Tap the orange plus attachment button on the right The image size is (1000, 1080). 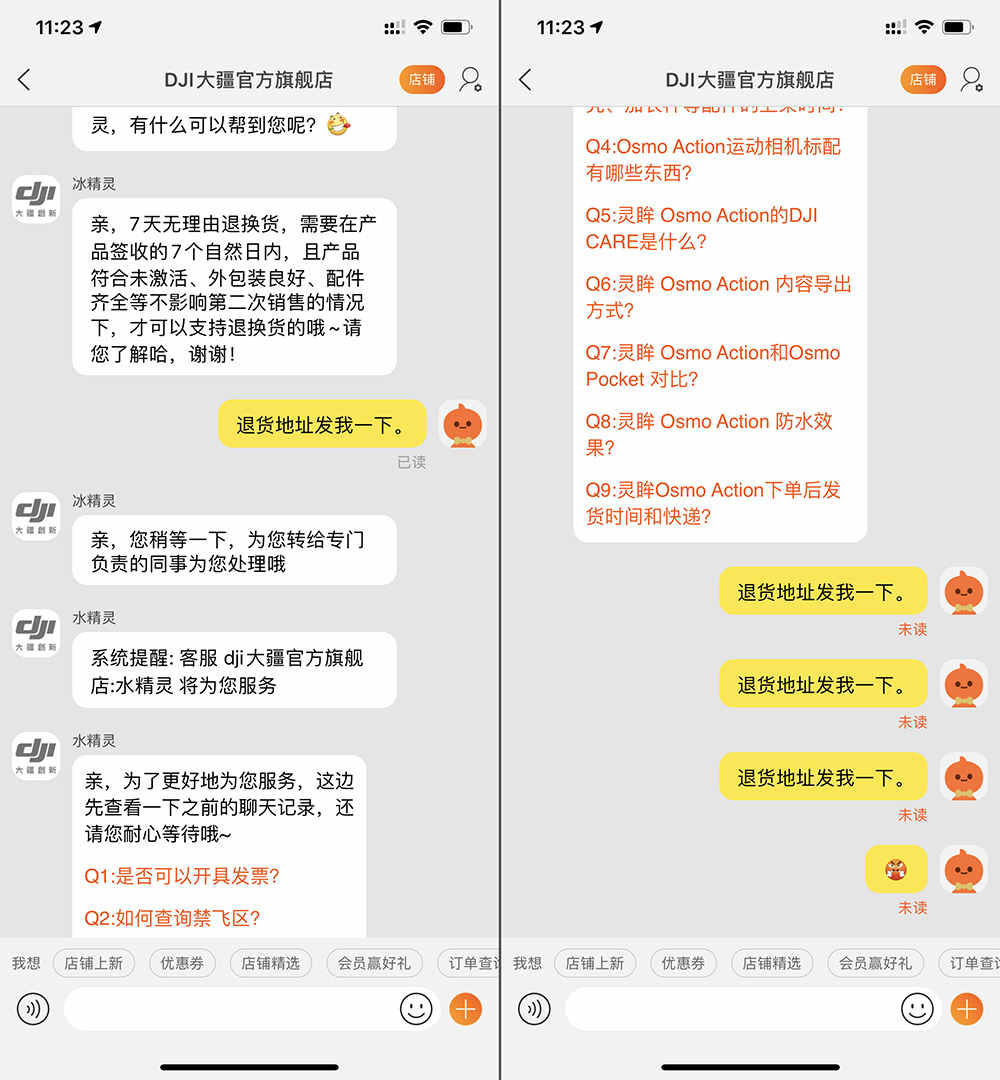[964, 1009]
